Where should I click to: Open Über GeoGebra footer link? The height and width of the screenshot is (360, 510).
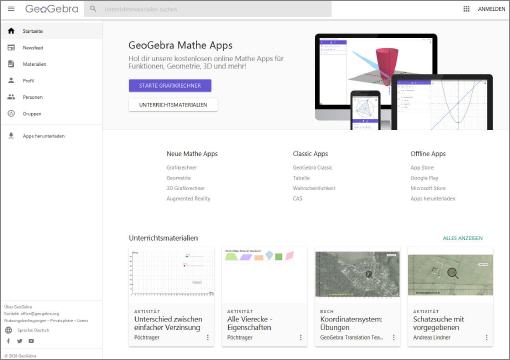tap(18, 307)
